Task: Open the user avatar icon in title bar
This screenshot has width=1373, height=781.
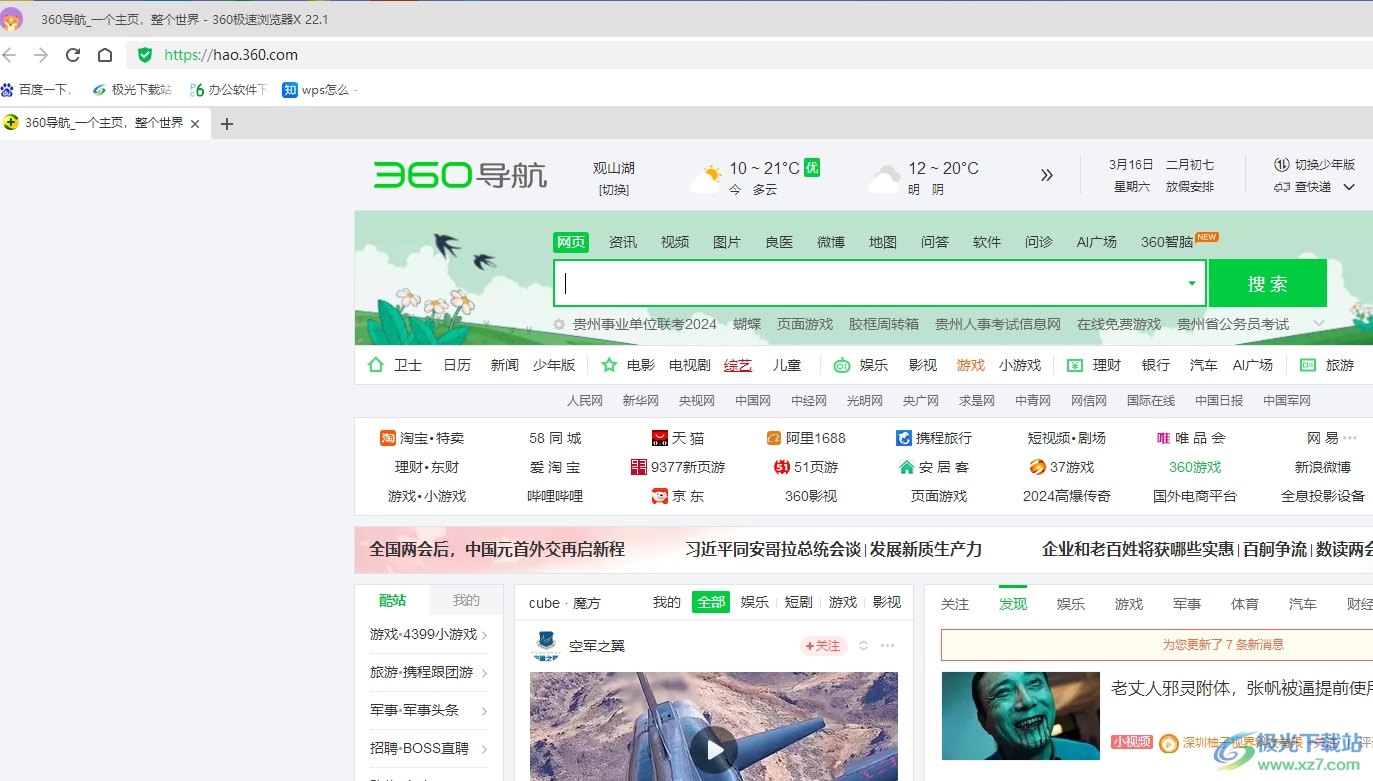Action: pos(11,19)
